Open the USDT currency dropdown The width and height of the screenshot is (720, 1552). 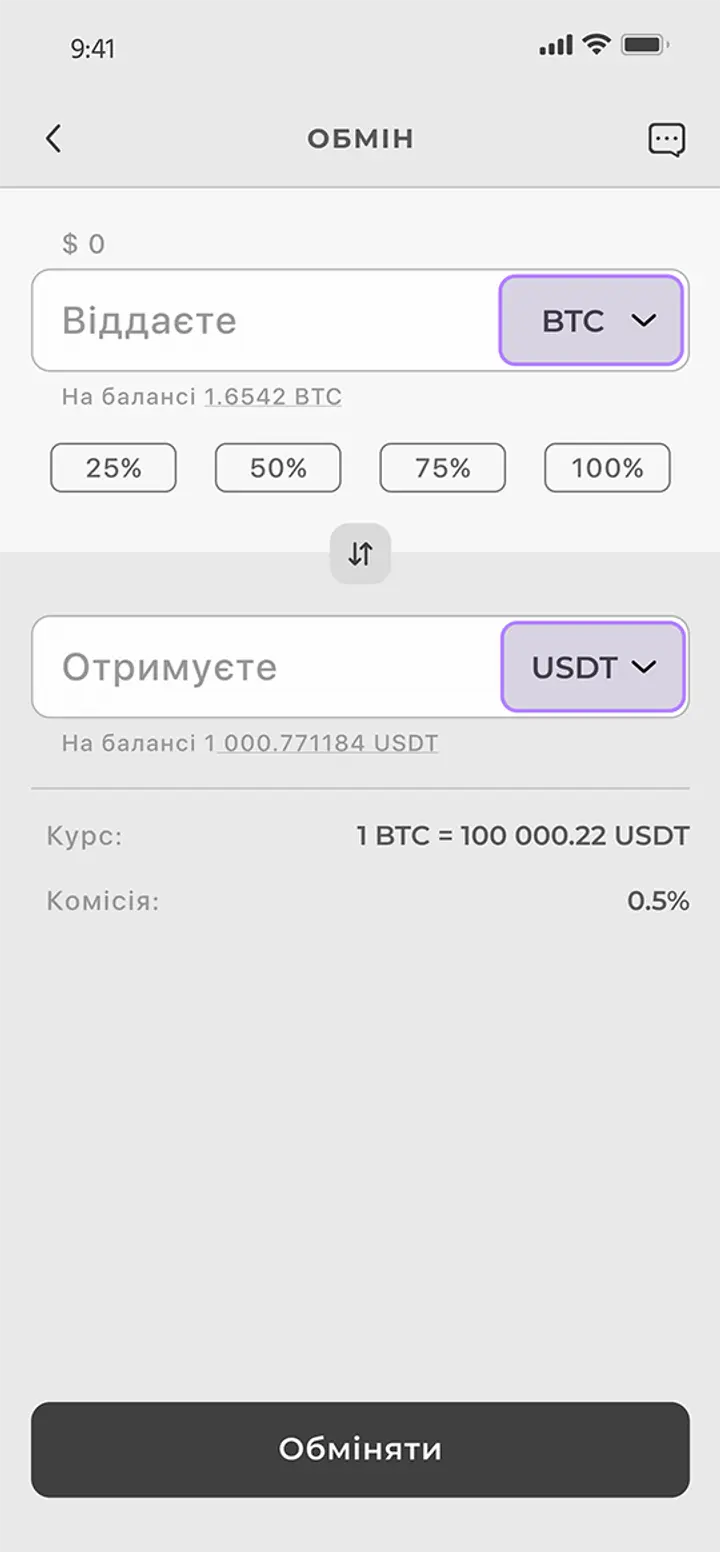[593, 667]
